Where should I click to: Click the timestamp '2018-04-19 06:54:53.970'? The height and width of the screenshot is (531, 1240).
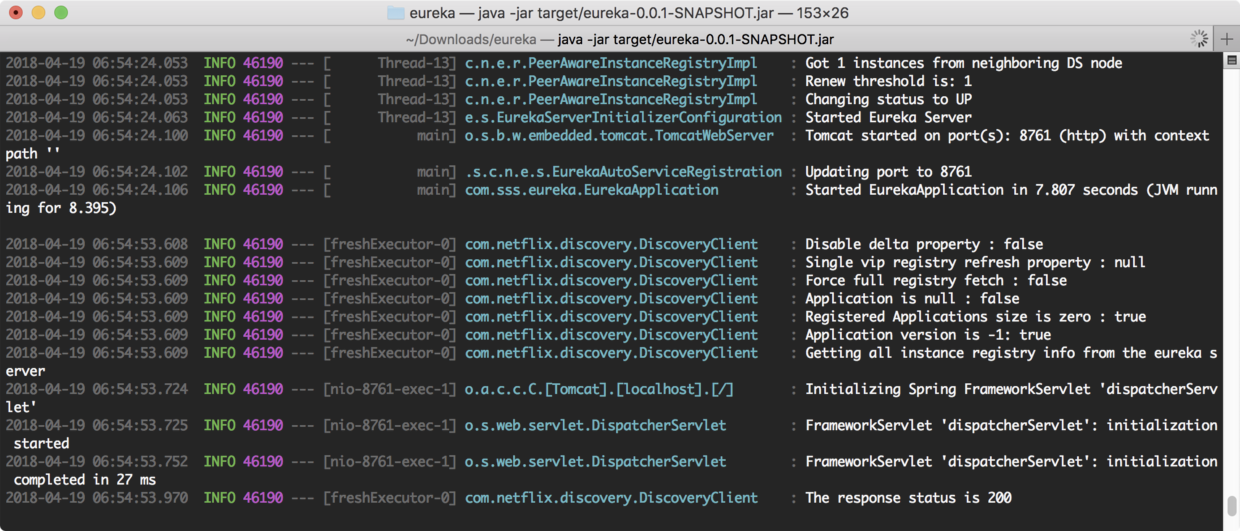(96, 498)
